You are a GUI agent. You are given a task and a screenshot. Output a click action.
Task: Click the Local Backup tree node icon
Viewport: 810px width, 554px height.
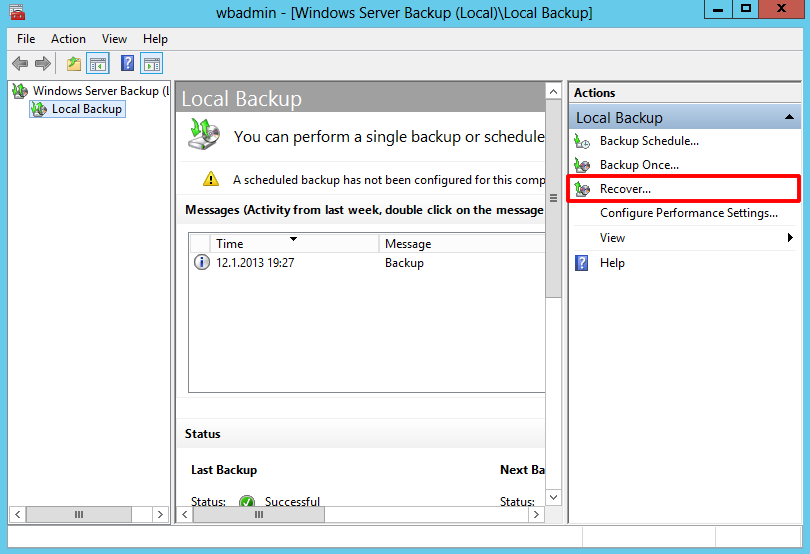[39, 109]
